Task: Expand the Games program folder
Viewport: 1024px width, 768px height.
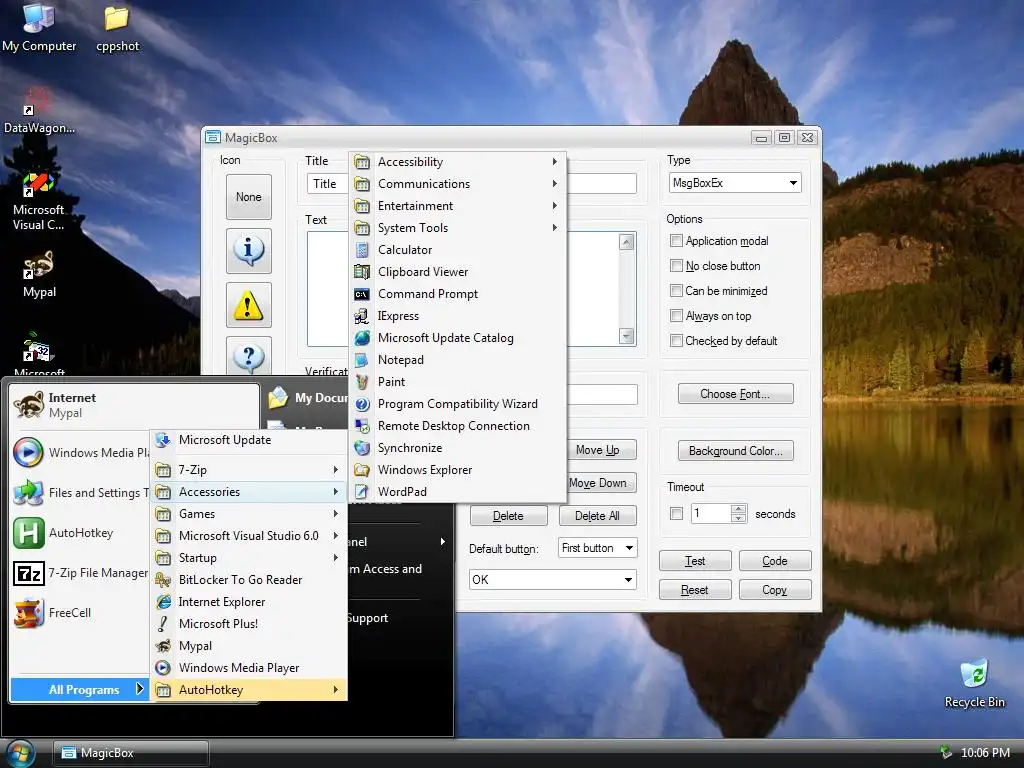Action: coord(248,514)
